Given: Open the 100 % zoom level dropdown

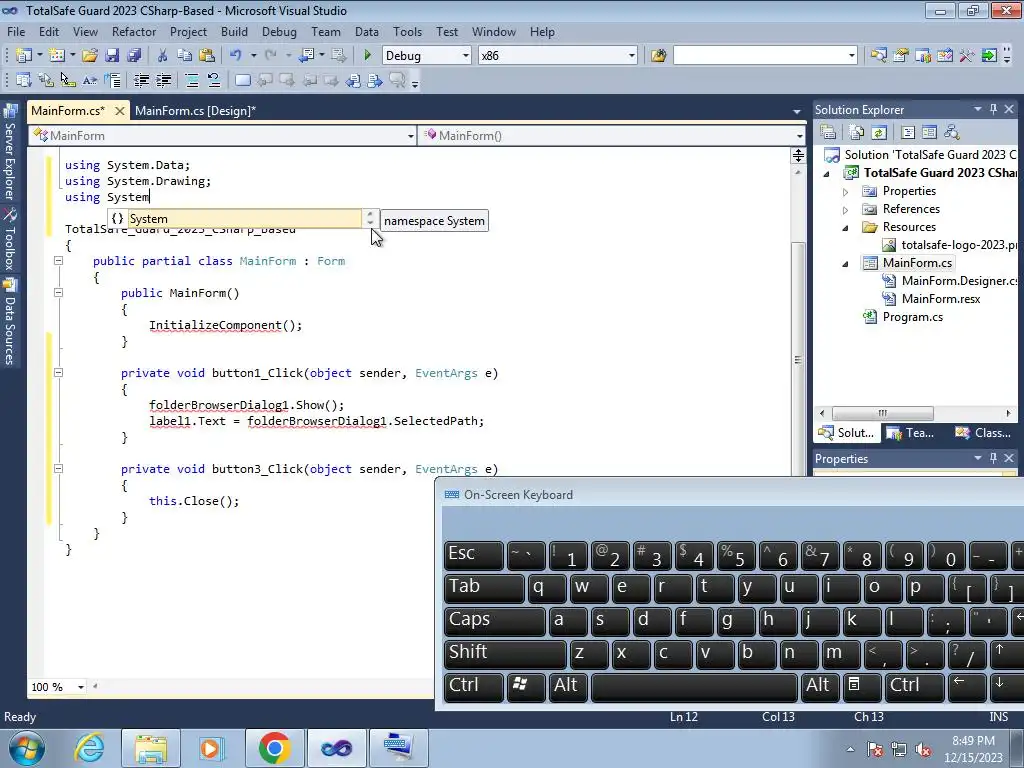Looking at the screenshot, I should 80,687.
